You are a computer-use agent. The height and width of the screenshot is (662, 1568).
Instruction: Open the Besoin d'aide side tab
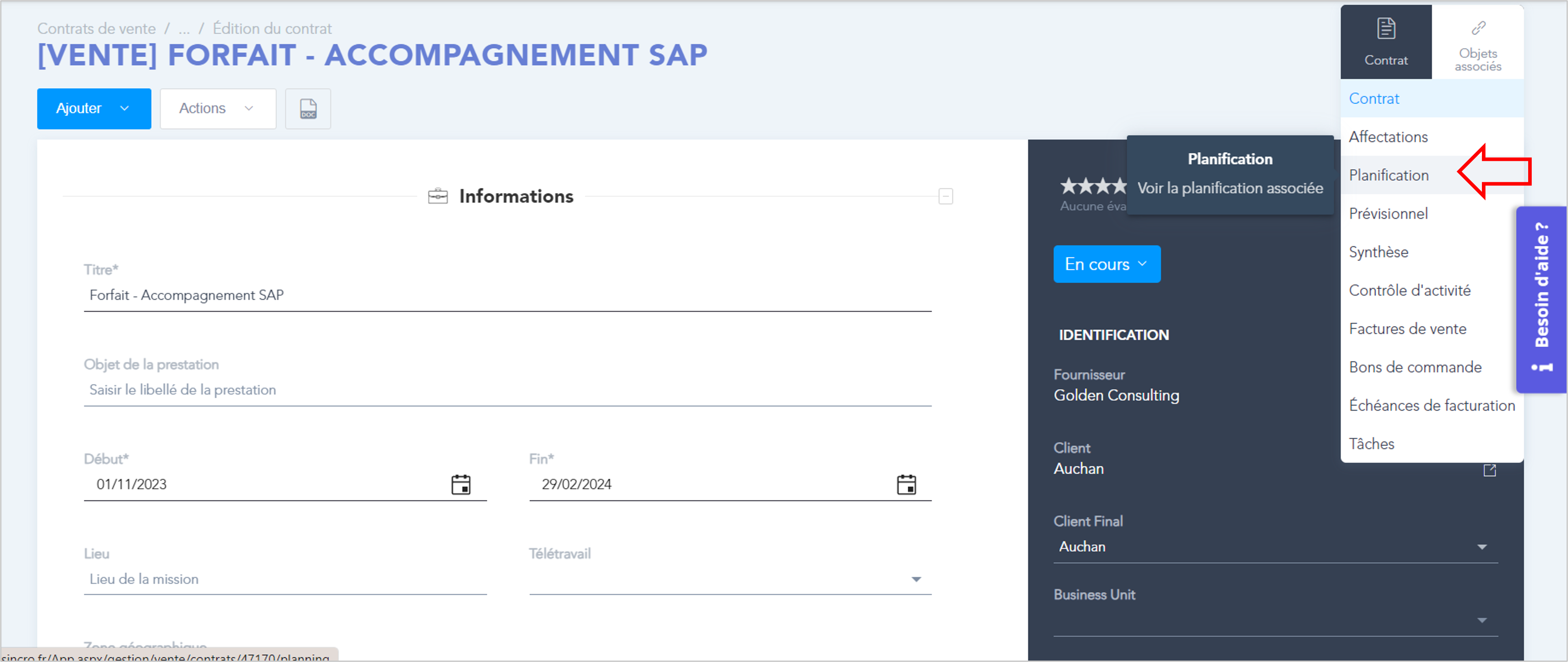pyautogui.click(x=1541, y=299)
